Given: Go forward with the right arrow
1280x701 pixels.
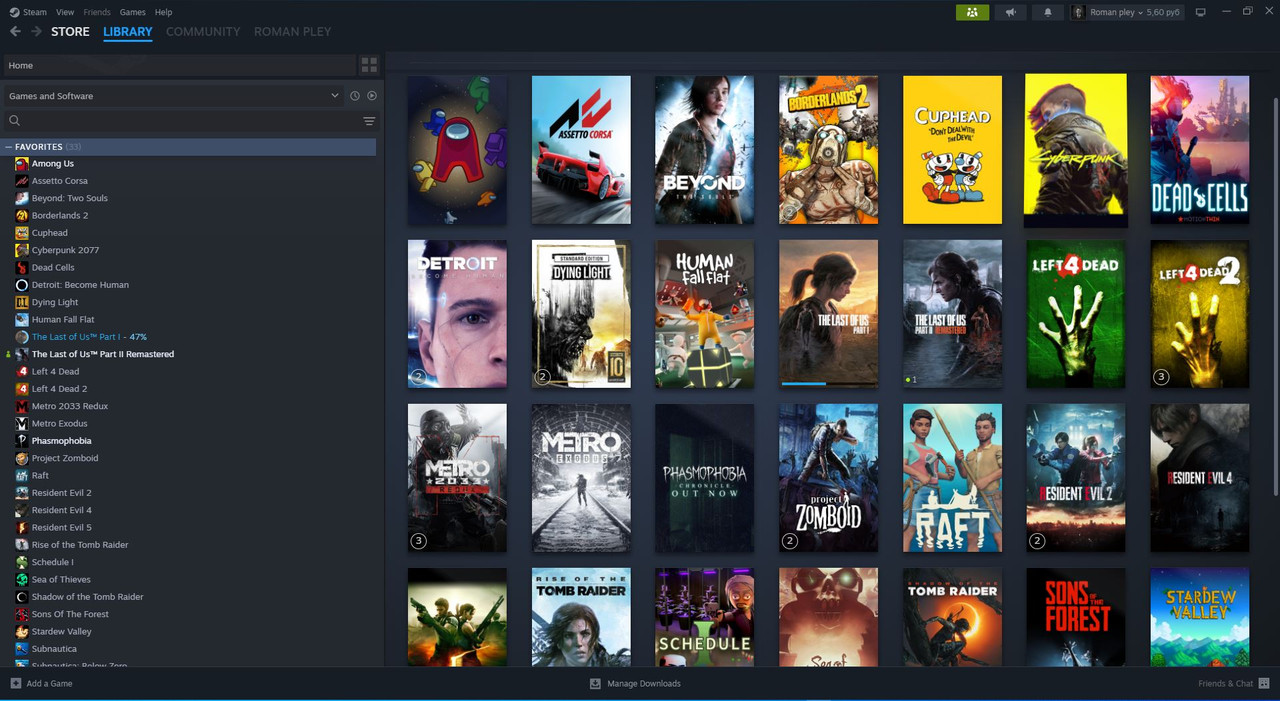Looking at the screenshot, I should (36, 32).
